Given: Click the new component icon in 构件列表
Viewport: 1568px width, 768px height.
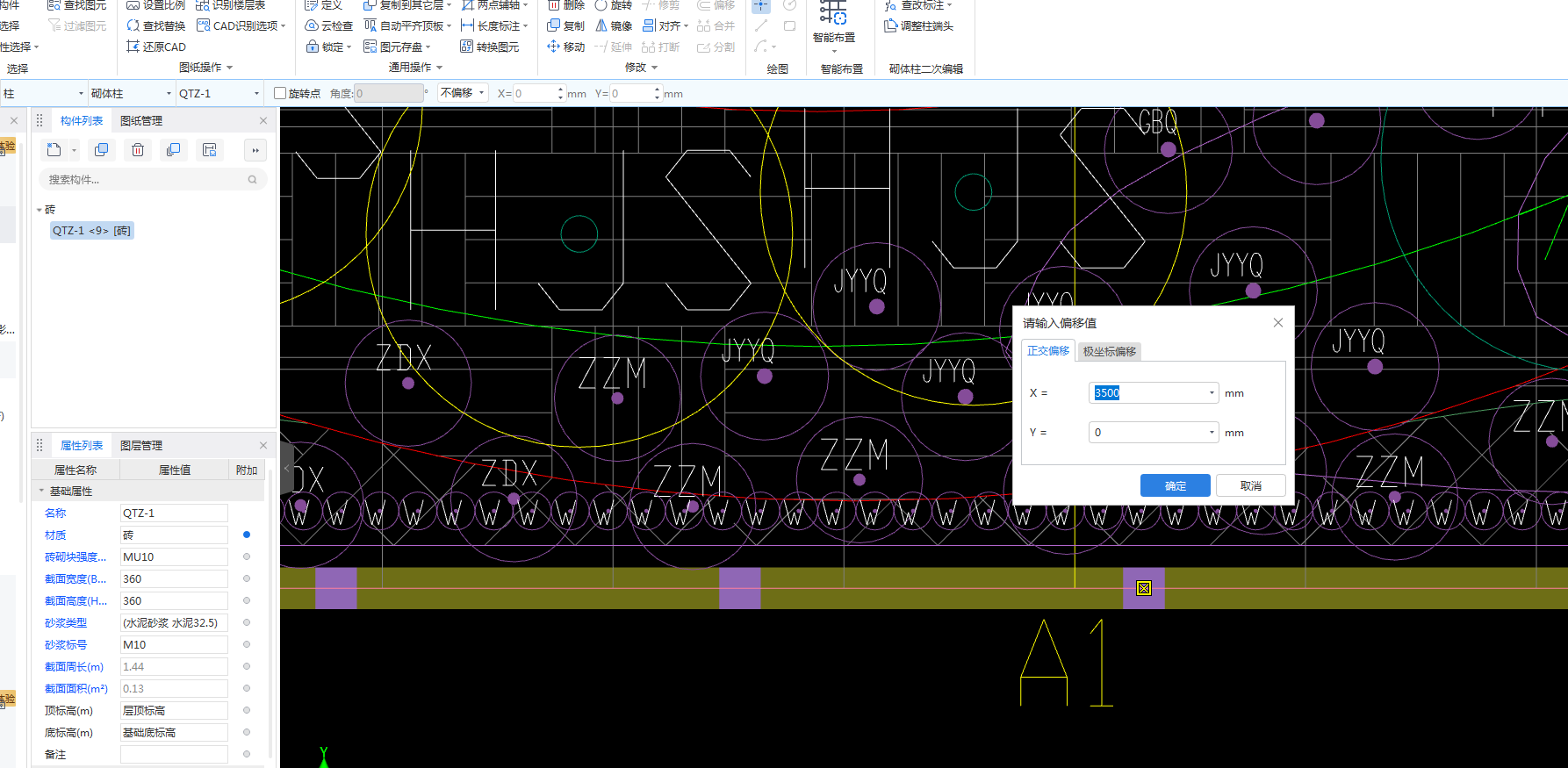Looking at the screenshot, I should [54, 150].
